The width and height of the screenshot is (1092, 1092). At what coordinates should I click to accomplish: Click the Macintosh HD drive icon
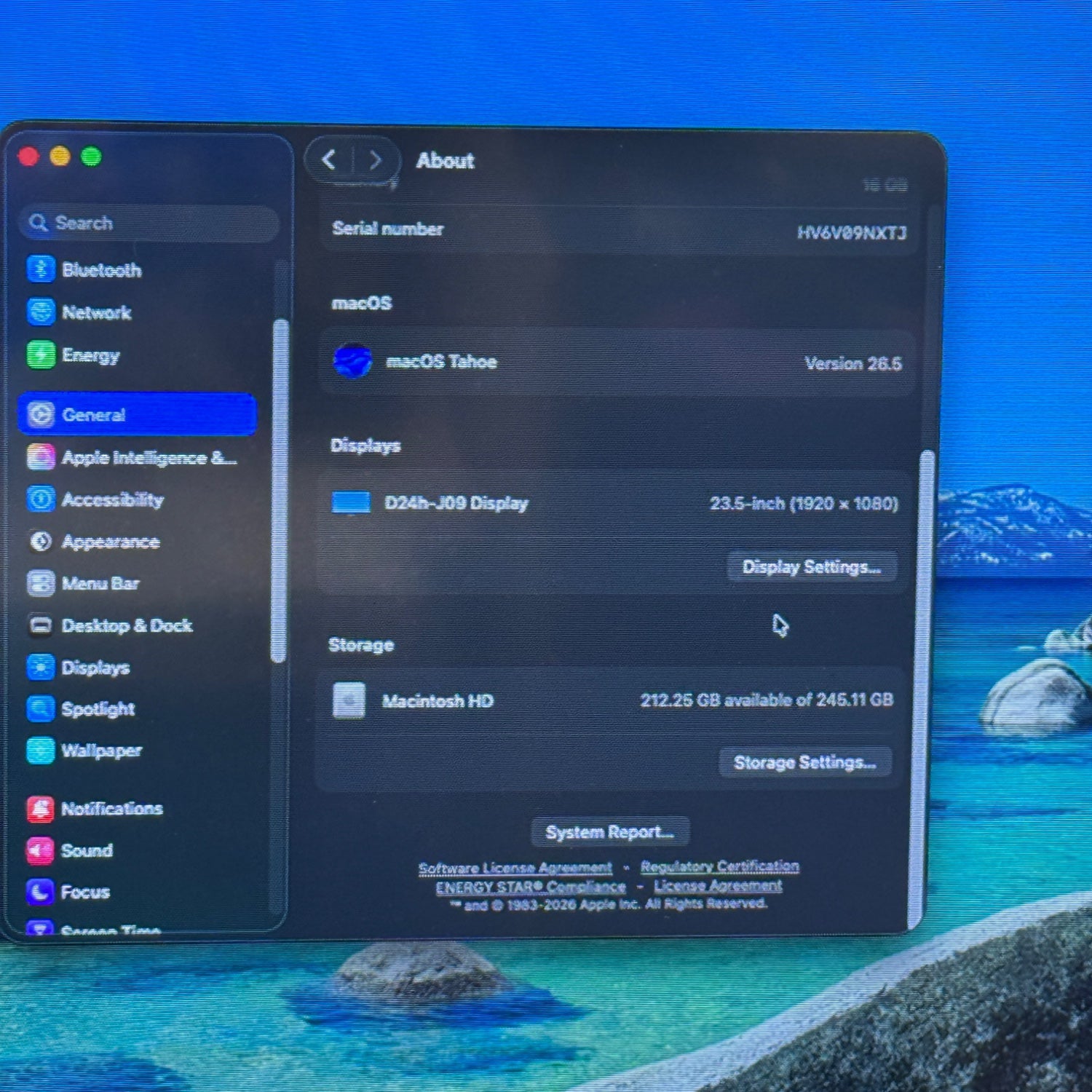tap(349, 700)
